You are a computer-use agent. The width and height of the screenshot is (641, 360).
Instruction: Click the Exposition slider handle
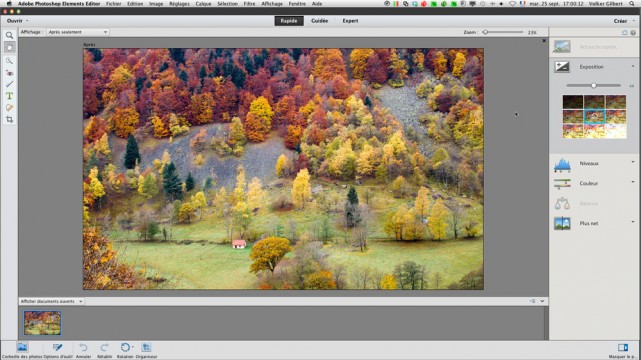(594, 85)
